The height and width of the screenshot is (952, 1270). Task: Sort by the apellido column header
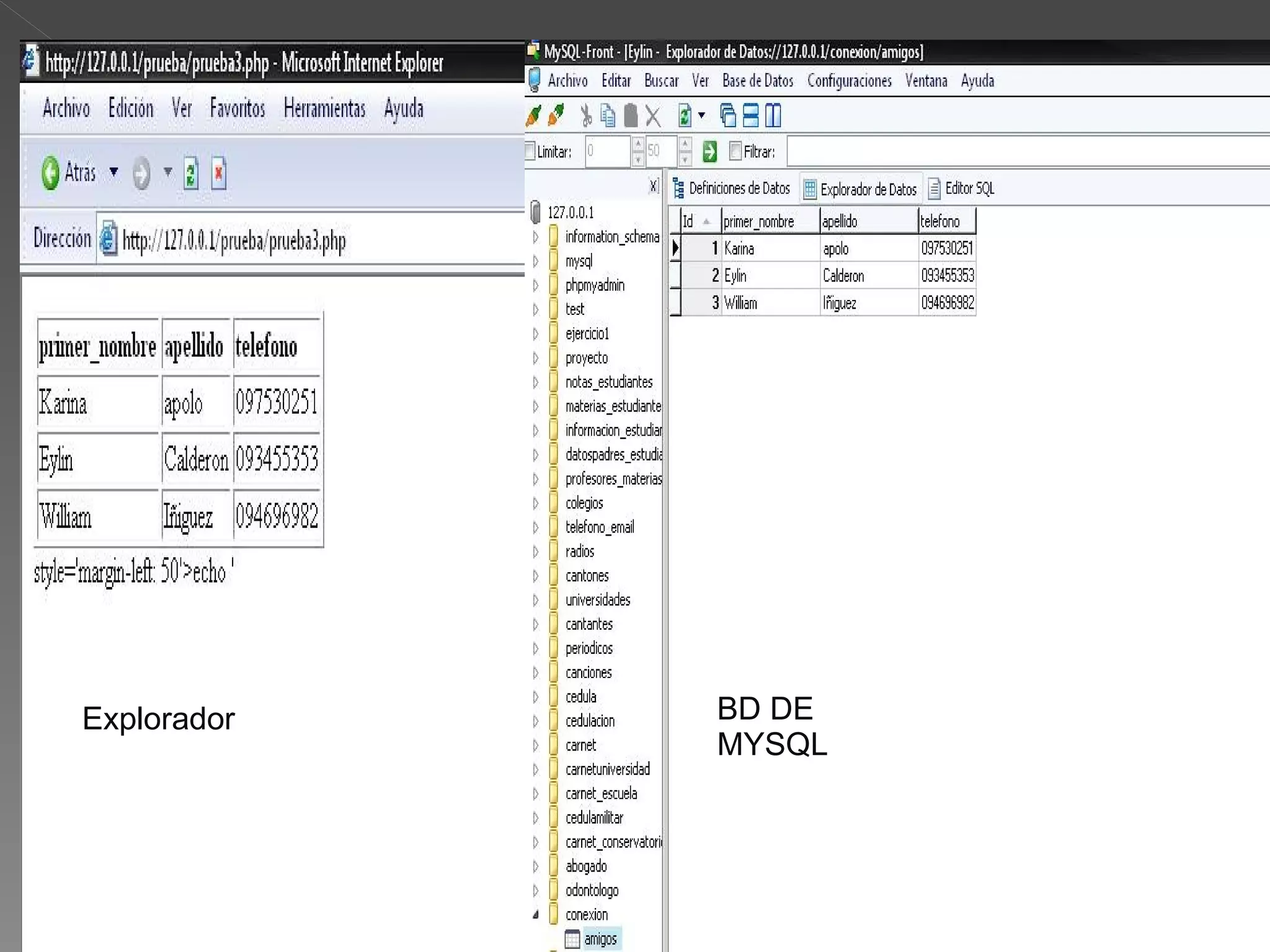coord(868,221)
